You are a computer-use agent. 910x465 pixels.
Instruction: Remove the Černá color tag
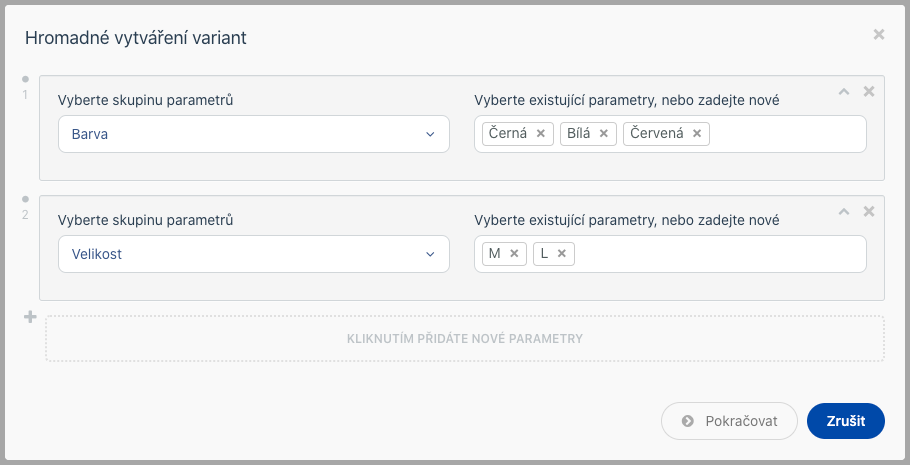pyautogui.click(x=540, y=134)
